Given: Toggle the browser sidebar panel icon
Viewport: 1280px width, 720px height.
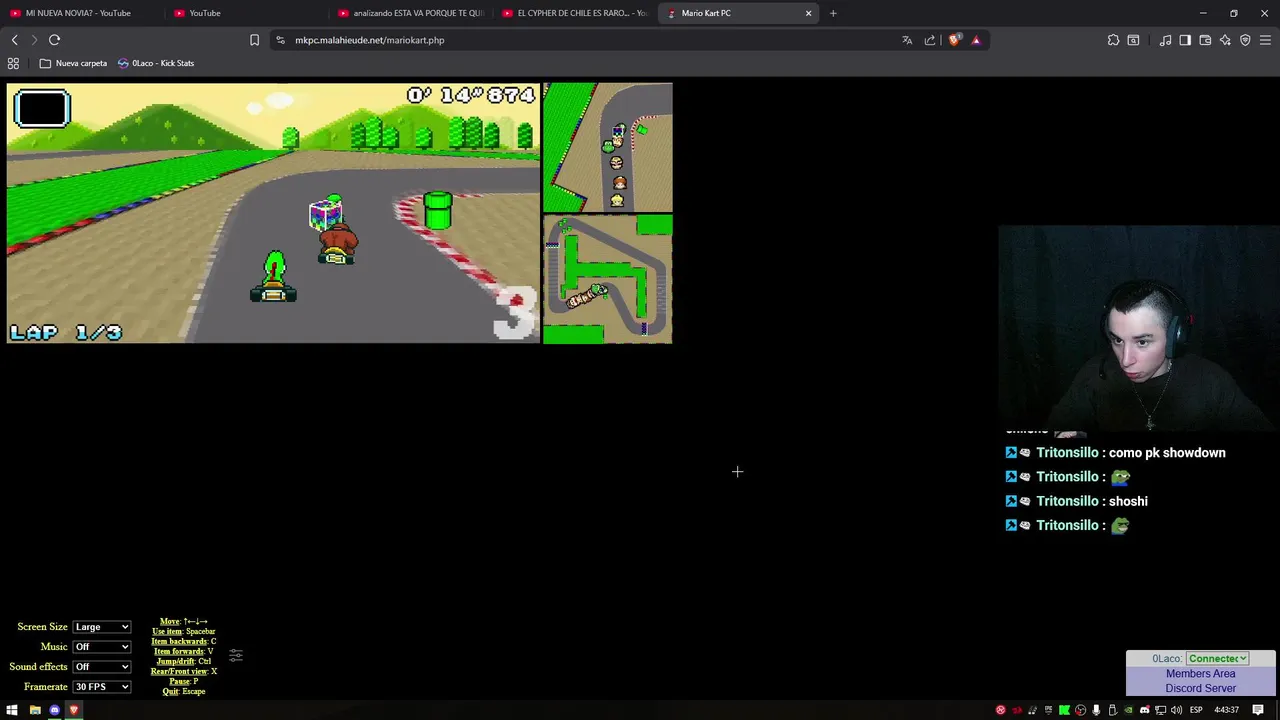Looking at the screenshot, I should 1185,40.
